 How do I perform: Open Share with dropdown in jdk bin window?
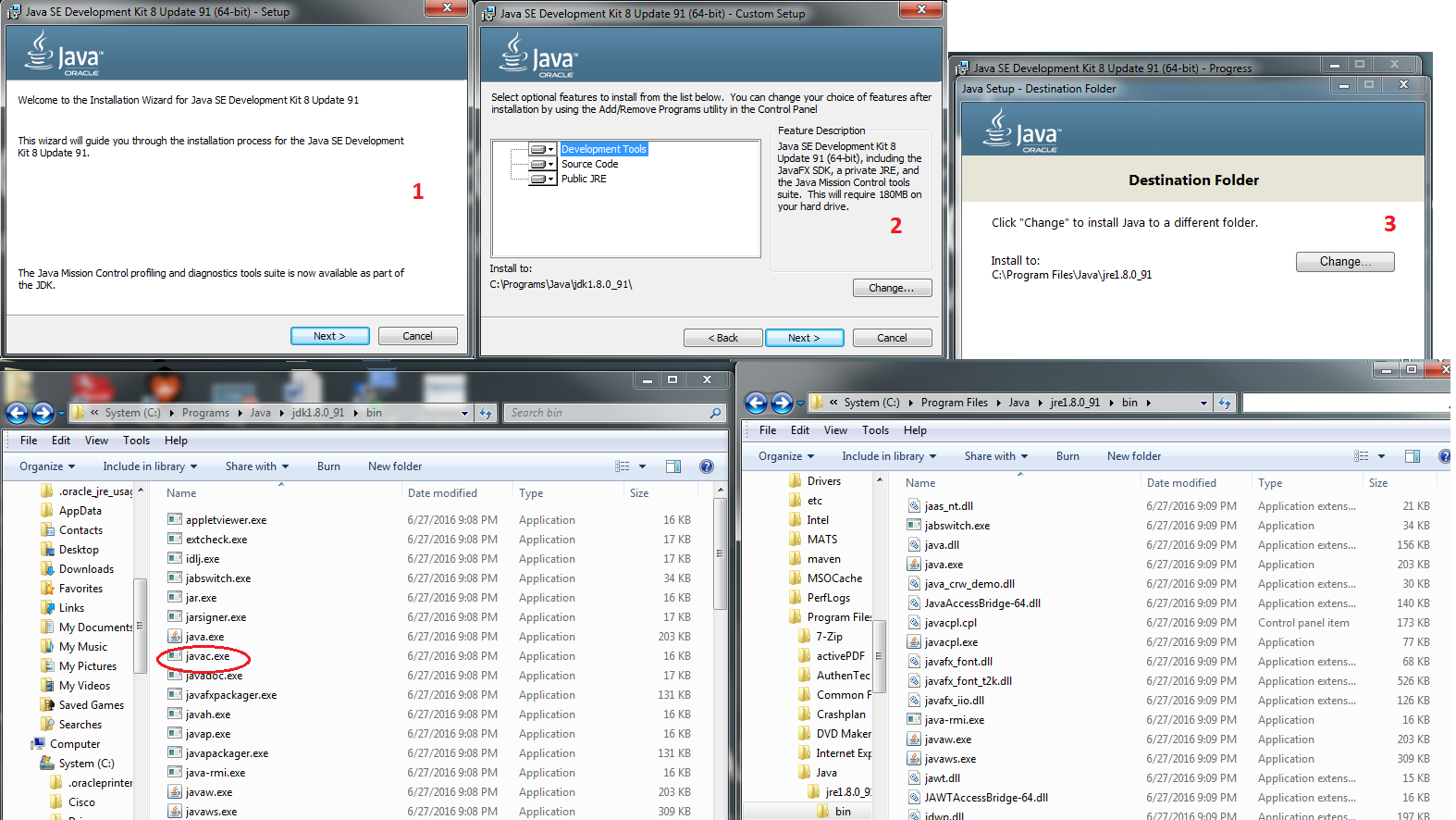pos(257,466)
